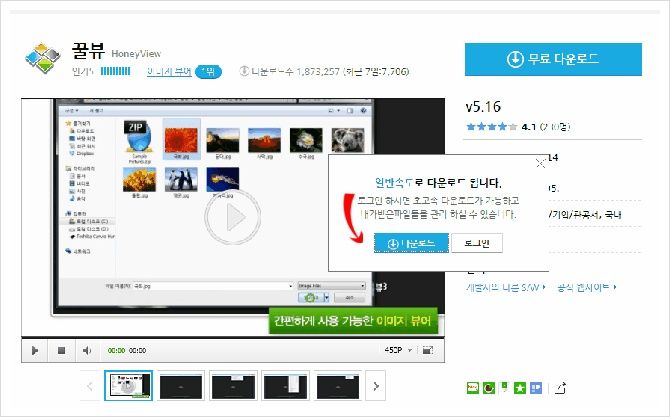This screenshot has width=670, height=417.
Task: Click the blue memo share icon
Action: click(536, 388)
